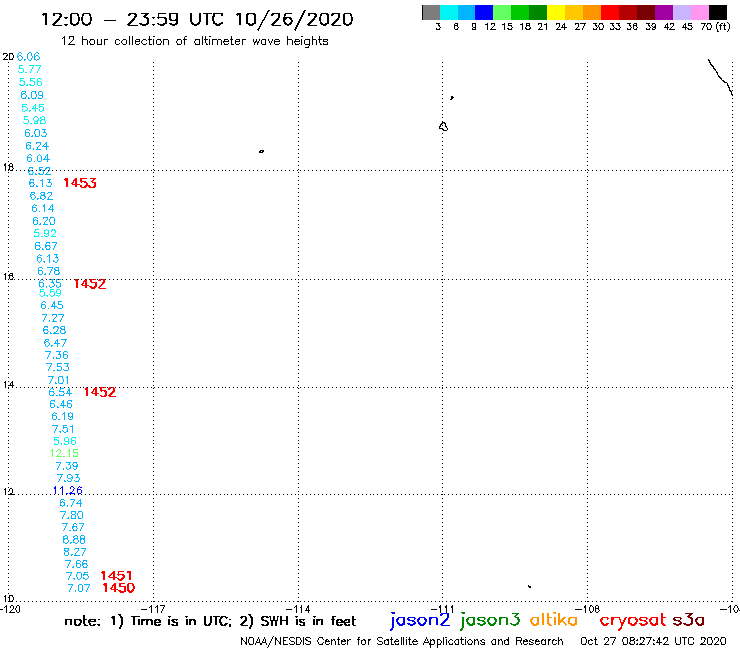
Task: Click the wave height value 5.45
Action: (x=33, y=108)
